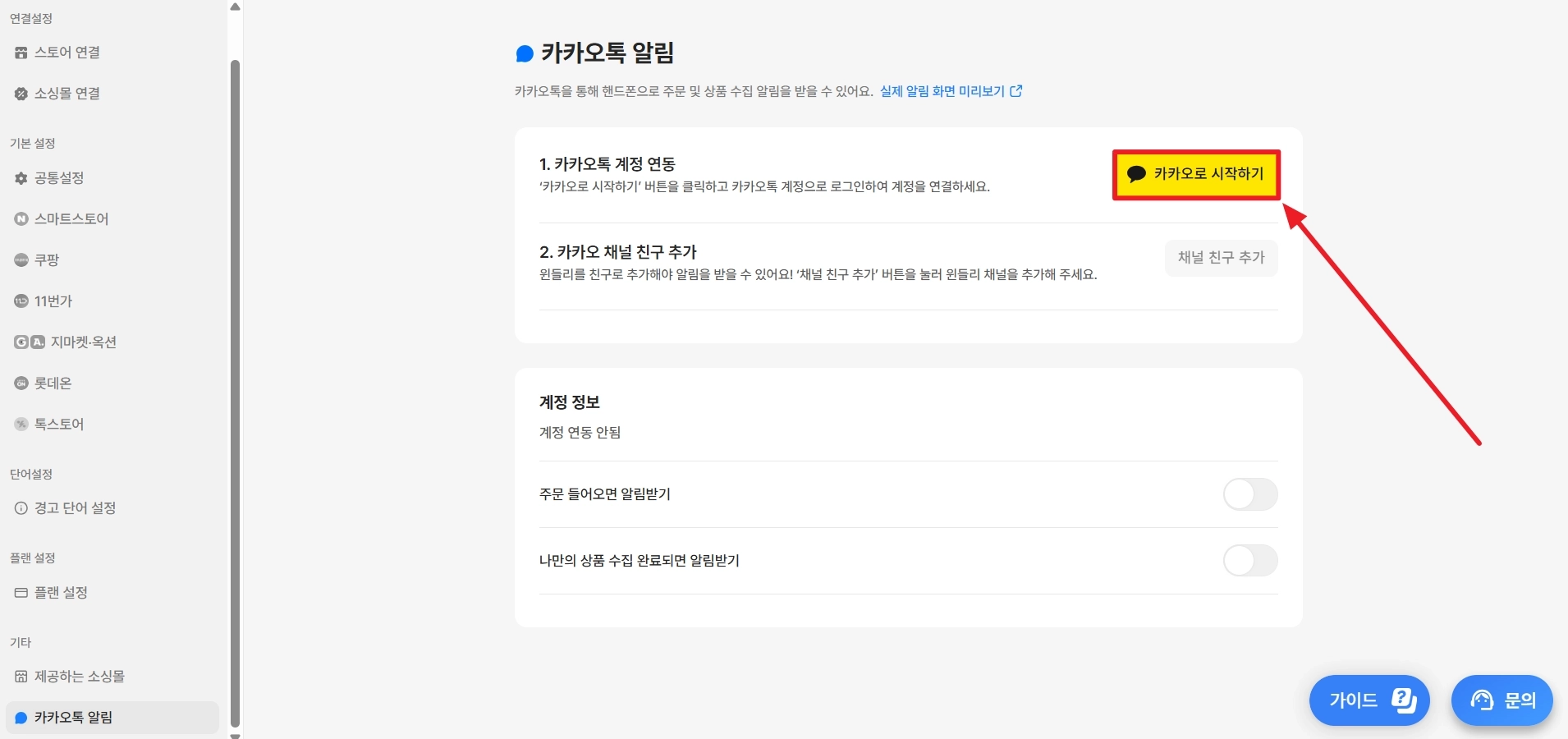The height and width of the screenshot is (739, 1568).
Task: Click the info icon beside 경고 단어 설정
Action: point(21,508)
